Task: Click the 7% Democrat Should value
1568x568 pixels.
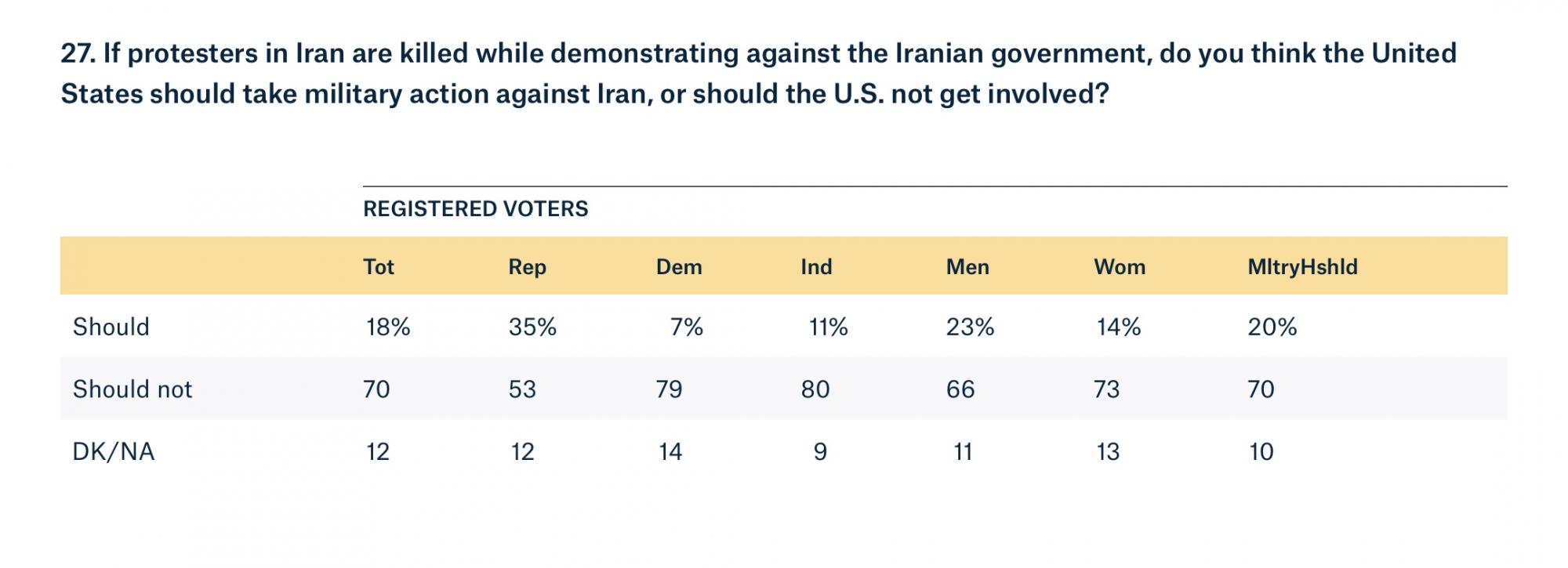Action: 686,327
